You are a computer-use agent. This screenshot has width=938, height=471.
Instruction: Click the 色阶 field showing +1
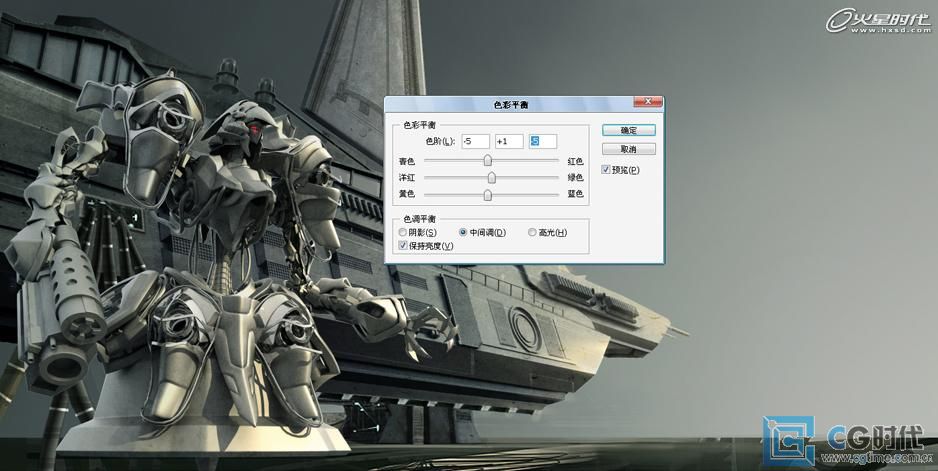(x=509, y=142)
